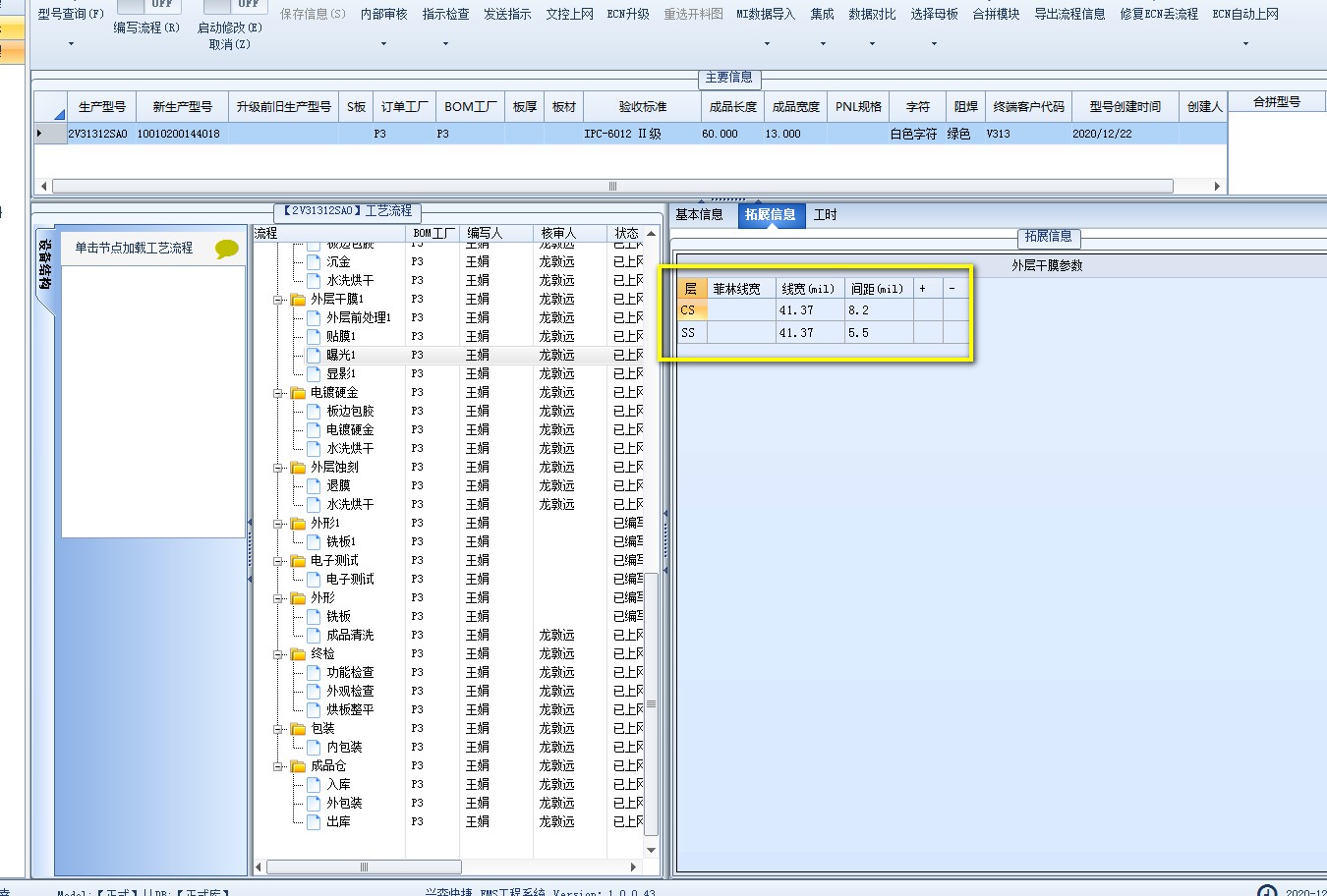
Task: Click the folder icon of 终检
Action: pyautogui.click(x=298, y=653)
